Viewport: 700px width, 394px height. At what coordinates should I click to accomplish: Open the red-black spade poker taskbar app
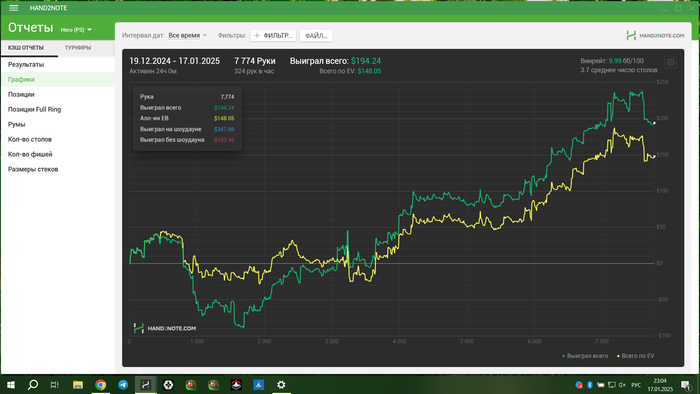tap(236, 385)
